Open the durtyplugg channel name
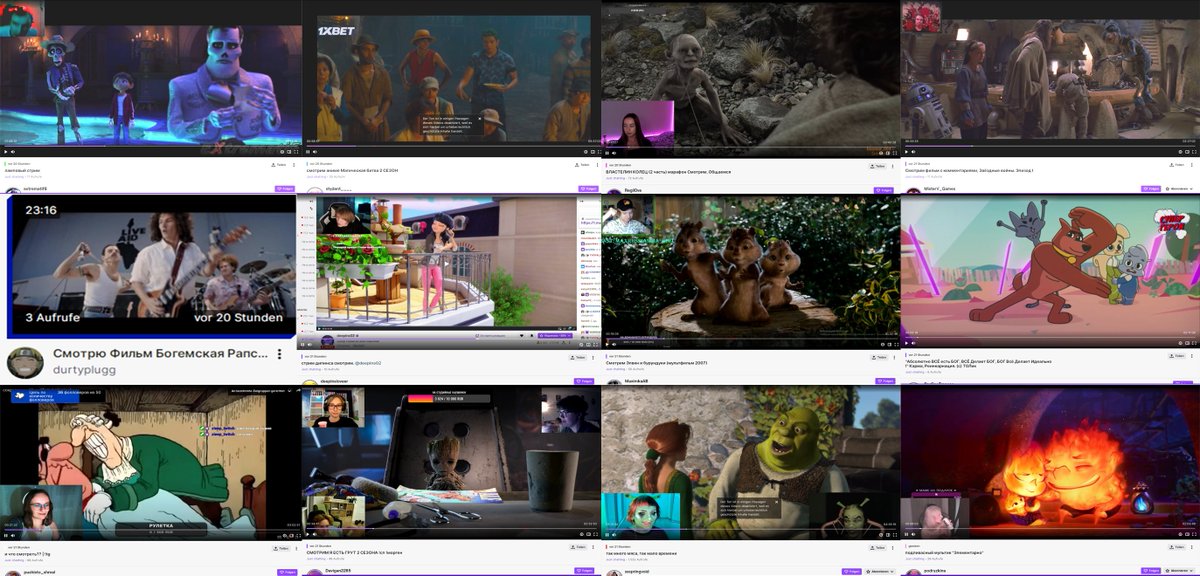Screen dimensions: 1200x576 (x=85, y=369)
